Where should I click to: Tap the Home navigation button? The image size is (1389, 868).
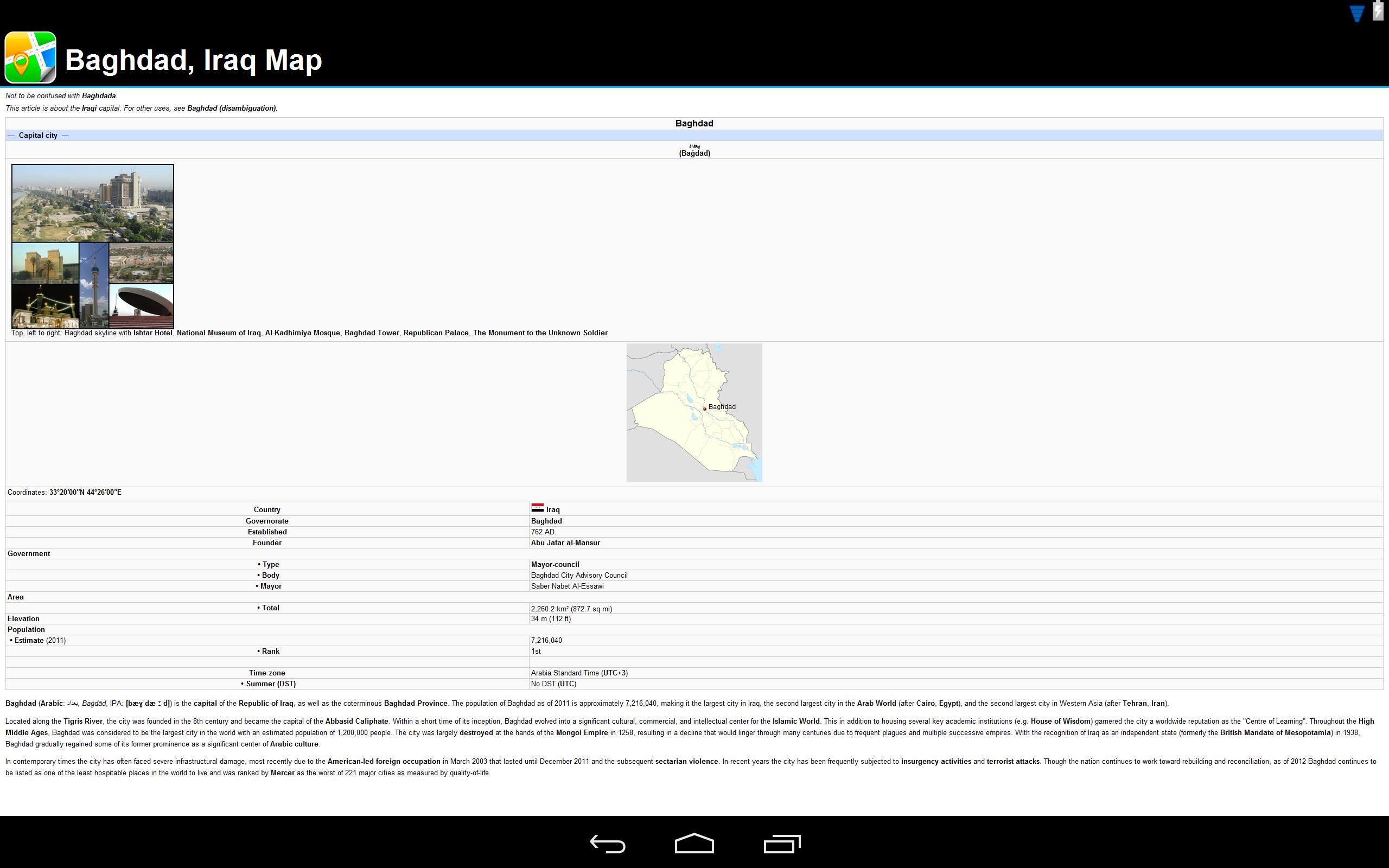(694, 844)
